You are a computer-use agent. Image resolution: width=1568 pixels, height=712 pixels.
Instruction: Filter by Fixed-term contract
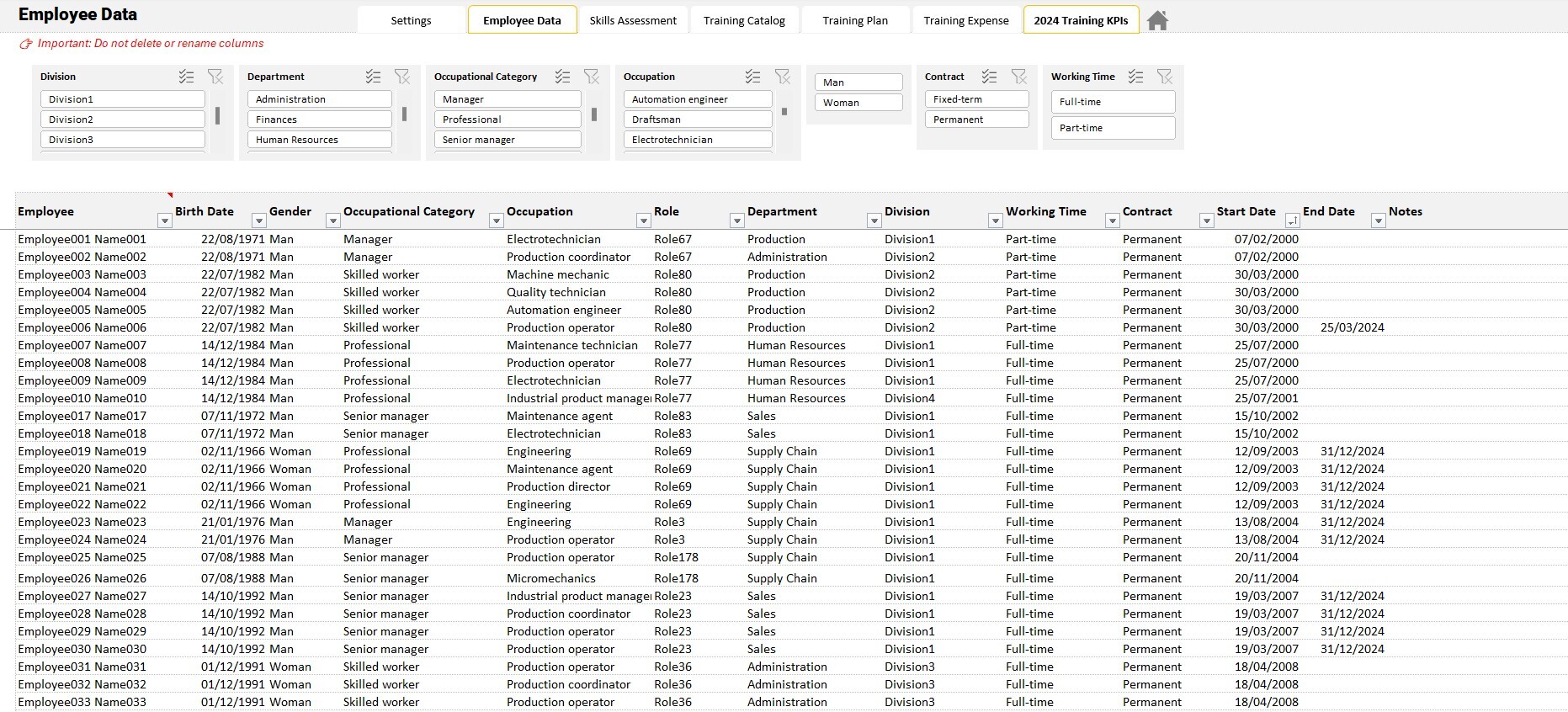[976, 99]
